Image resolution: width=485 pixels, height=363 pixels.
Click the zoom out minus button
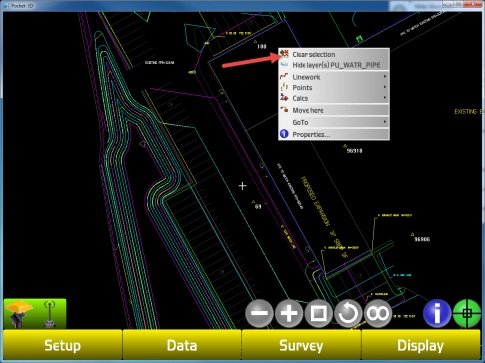259,313
